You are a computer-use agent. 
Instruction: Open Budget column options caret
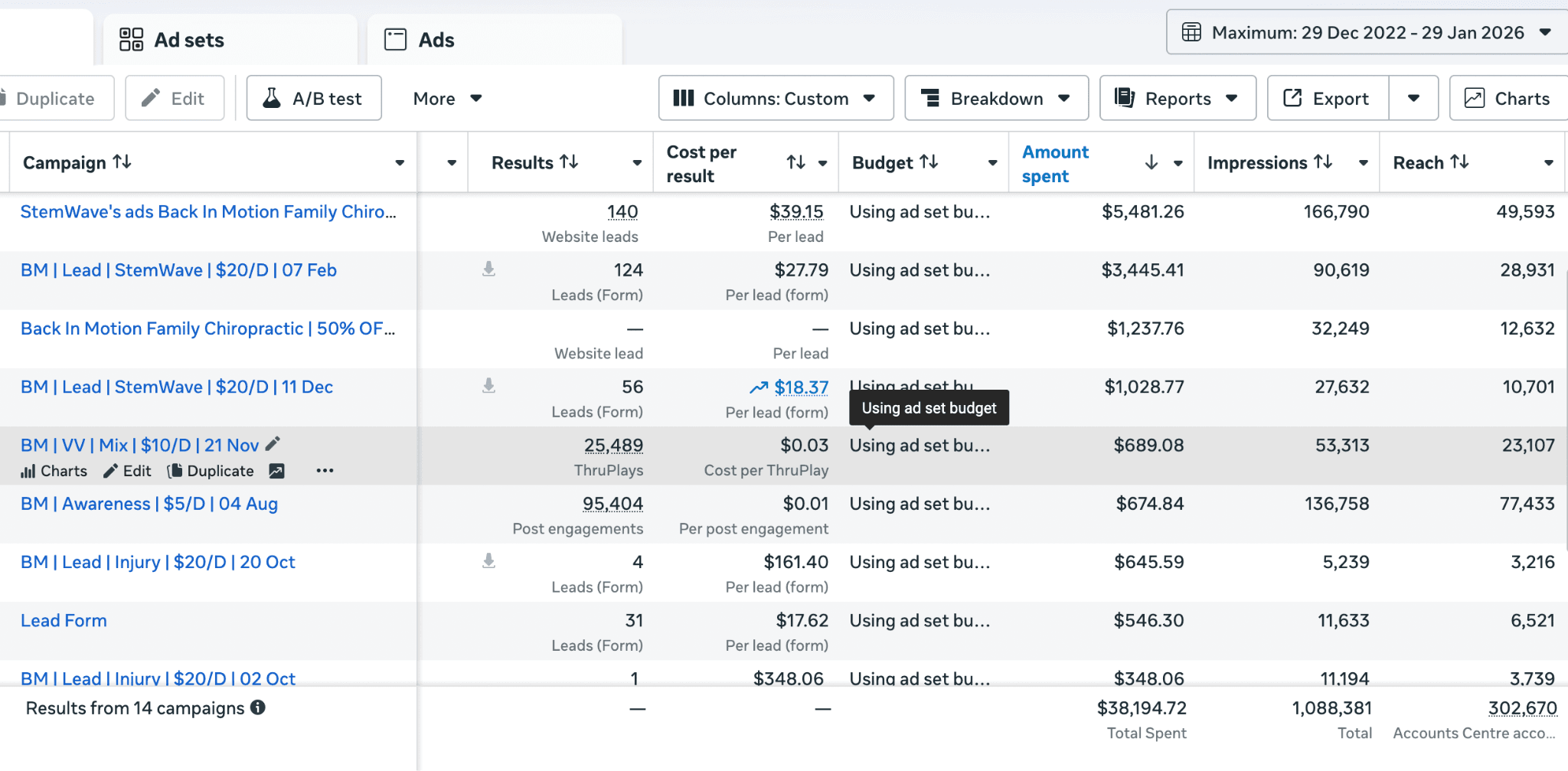[993, 162]
